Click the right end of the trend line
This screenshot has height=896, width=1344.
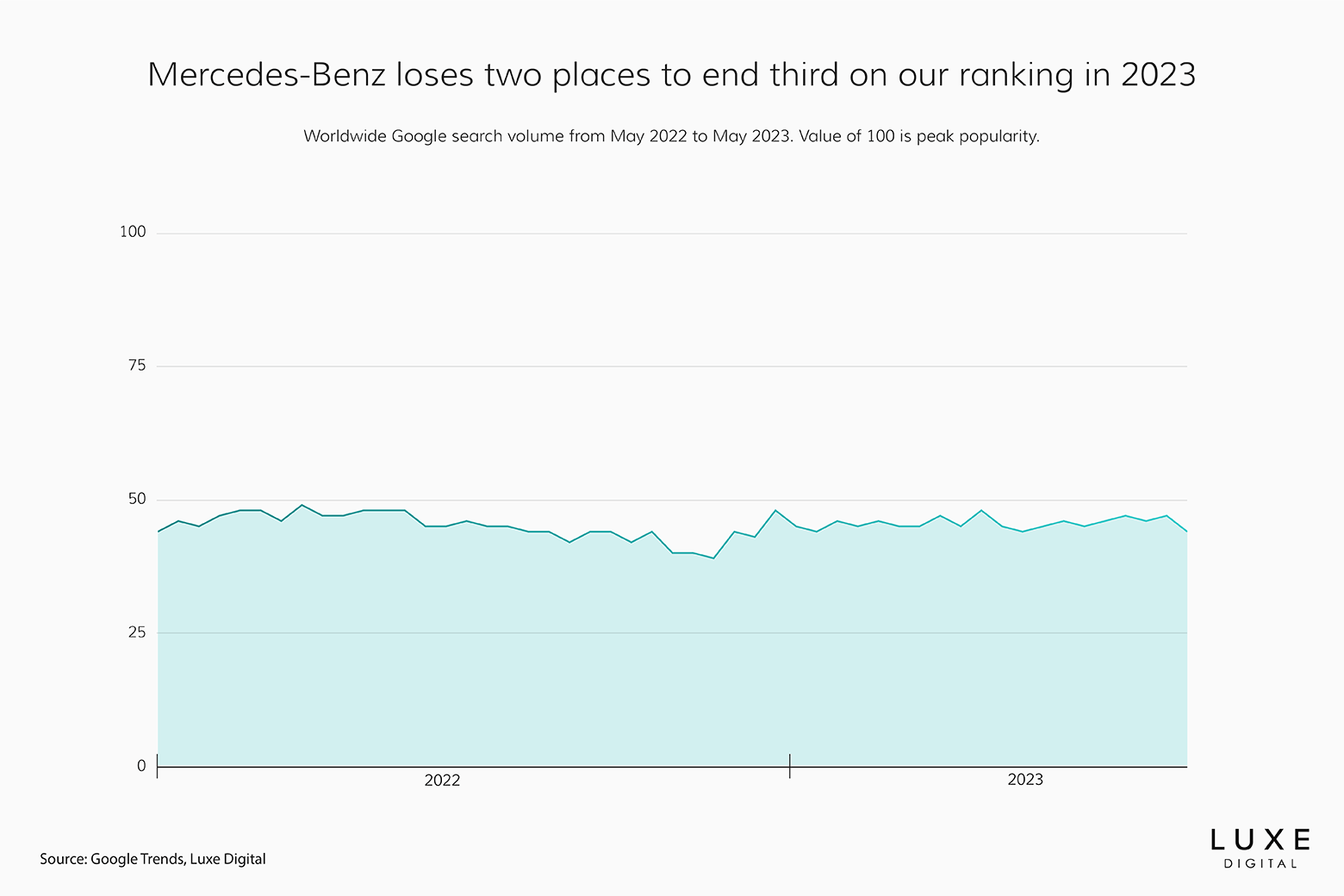coord(1186,532)
